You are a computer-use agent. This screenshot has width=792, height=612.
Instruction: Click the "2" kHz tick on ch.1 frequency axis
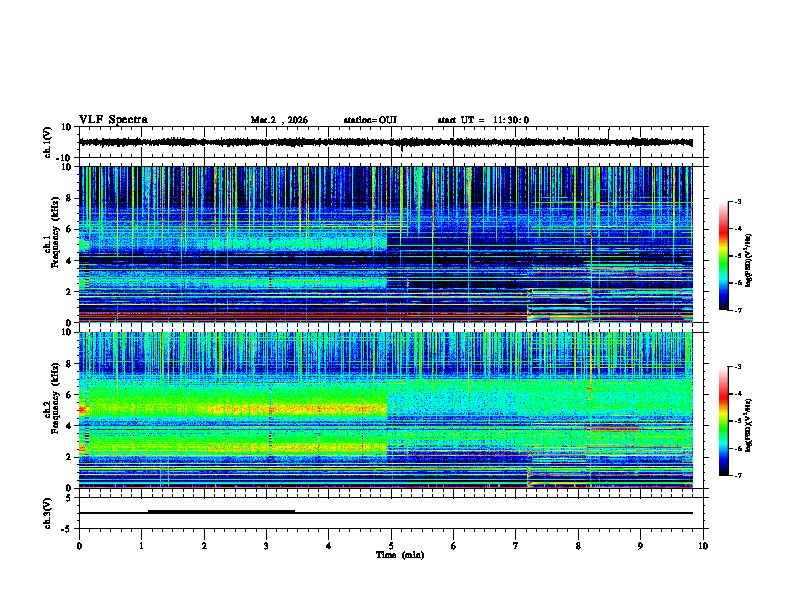pyautogui.click(x=69, y=291)
